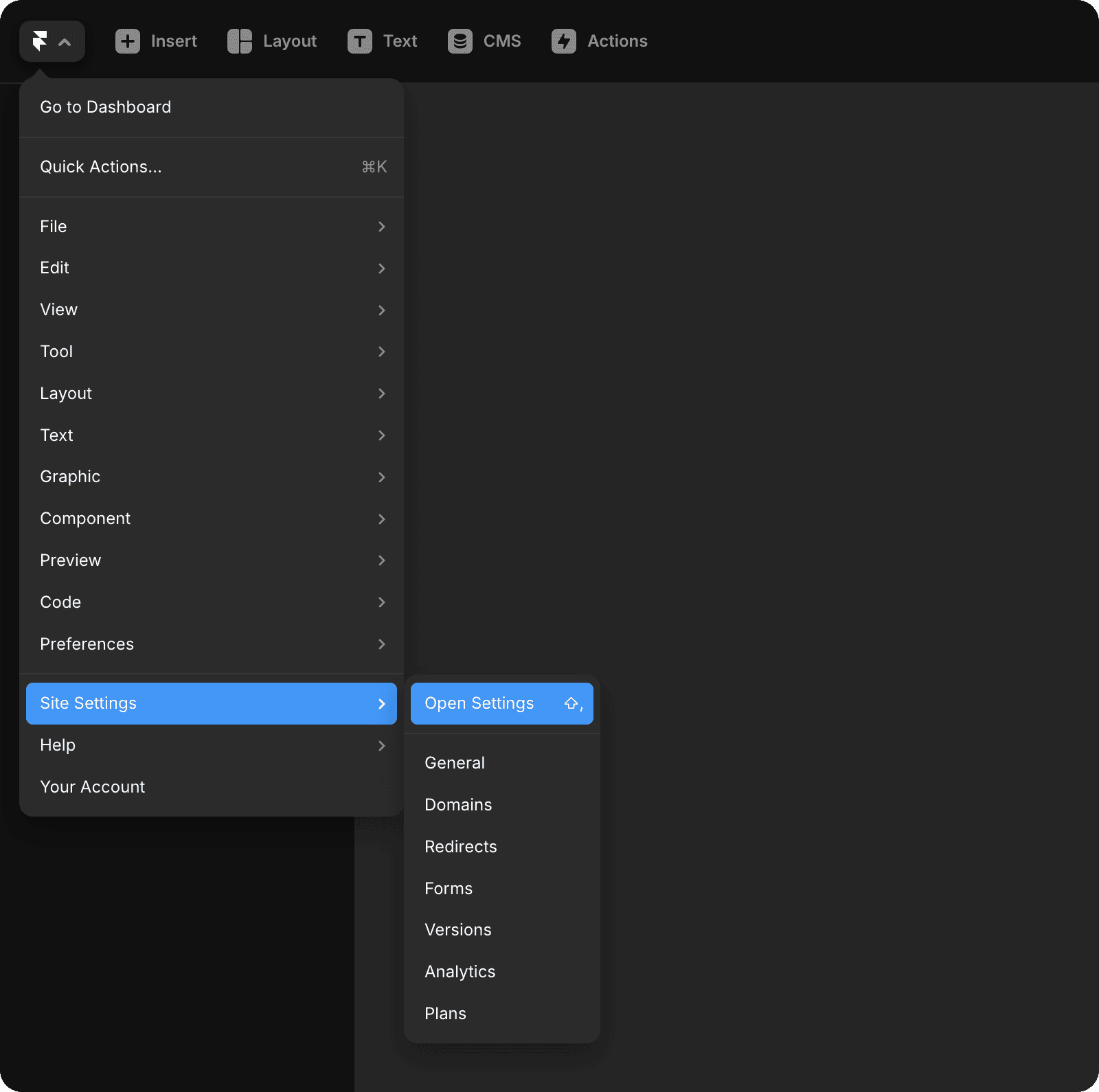
Task: Open Quick Actions from the menu
Action: pyautogui.click(x=101, y=167)
